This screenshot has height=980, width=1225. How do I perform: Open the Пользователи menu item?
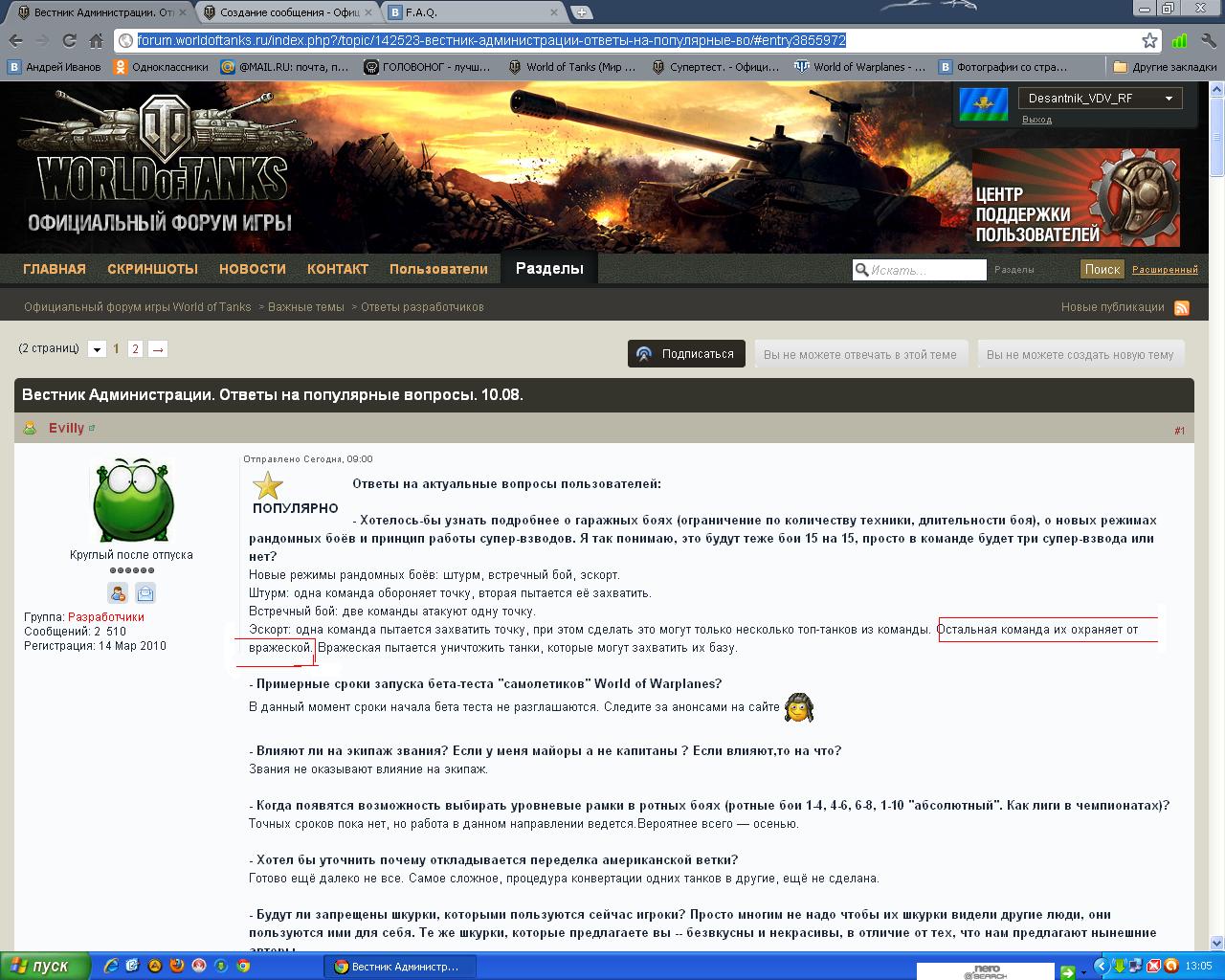click(438, 269)
